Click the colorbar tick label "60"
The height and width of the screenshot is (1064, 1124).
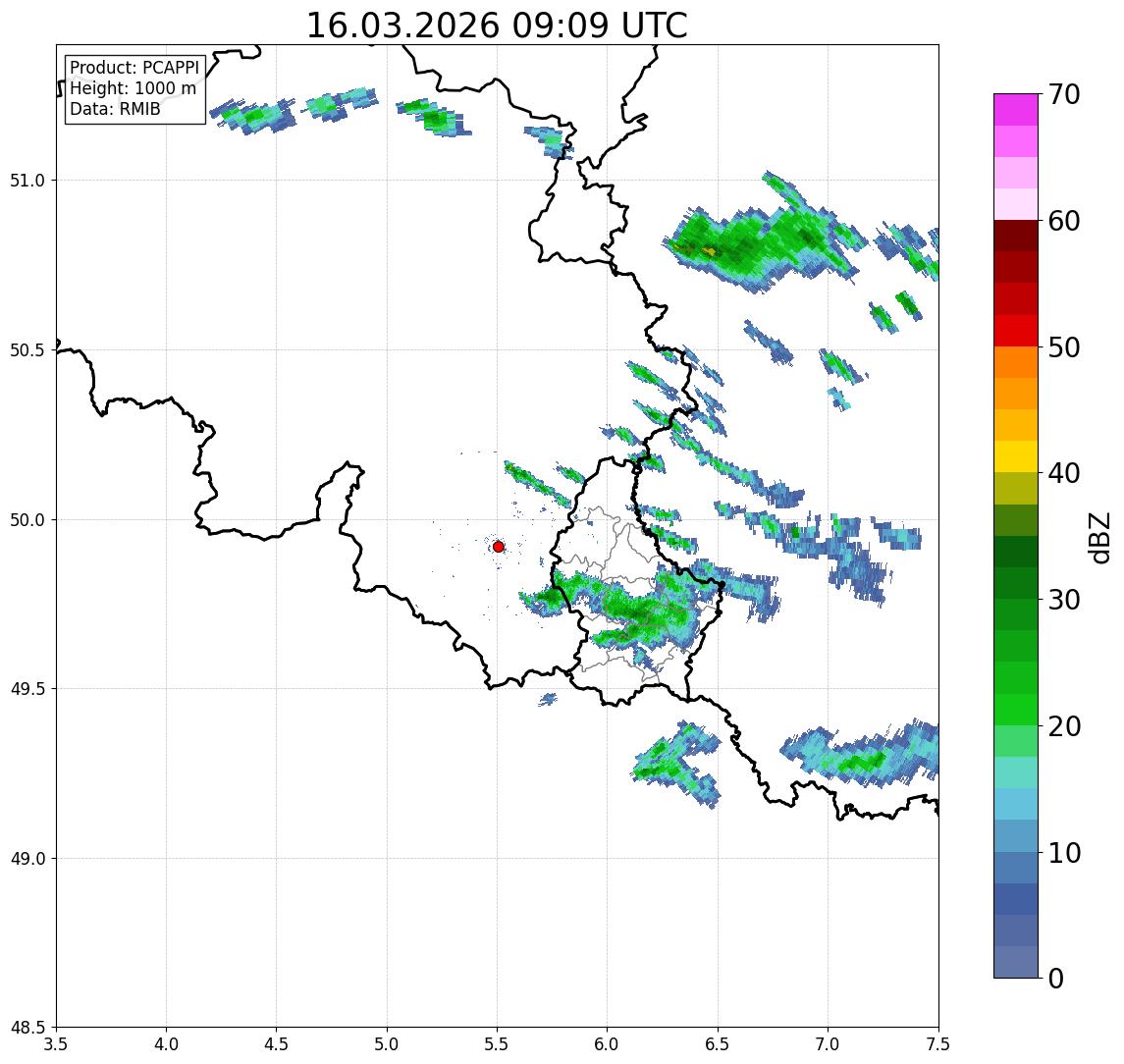[x=1064, y=221]
